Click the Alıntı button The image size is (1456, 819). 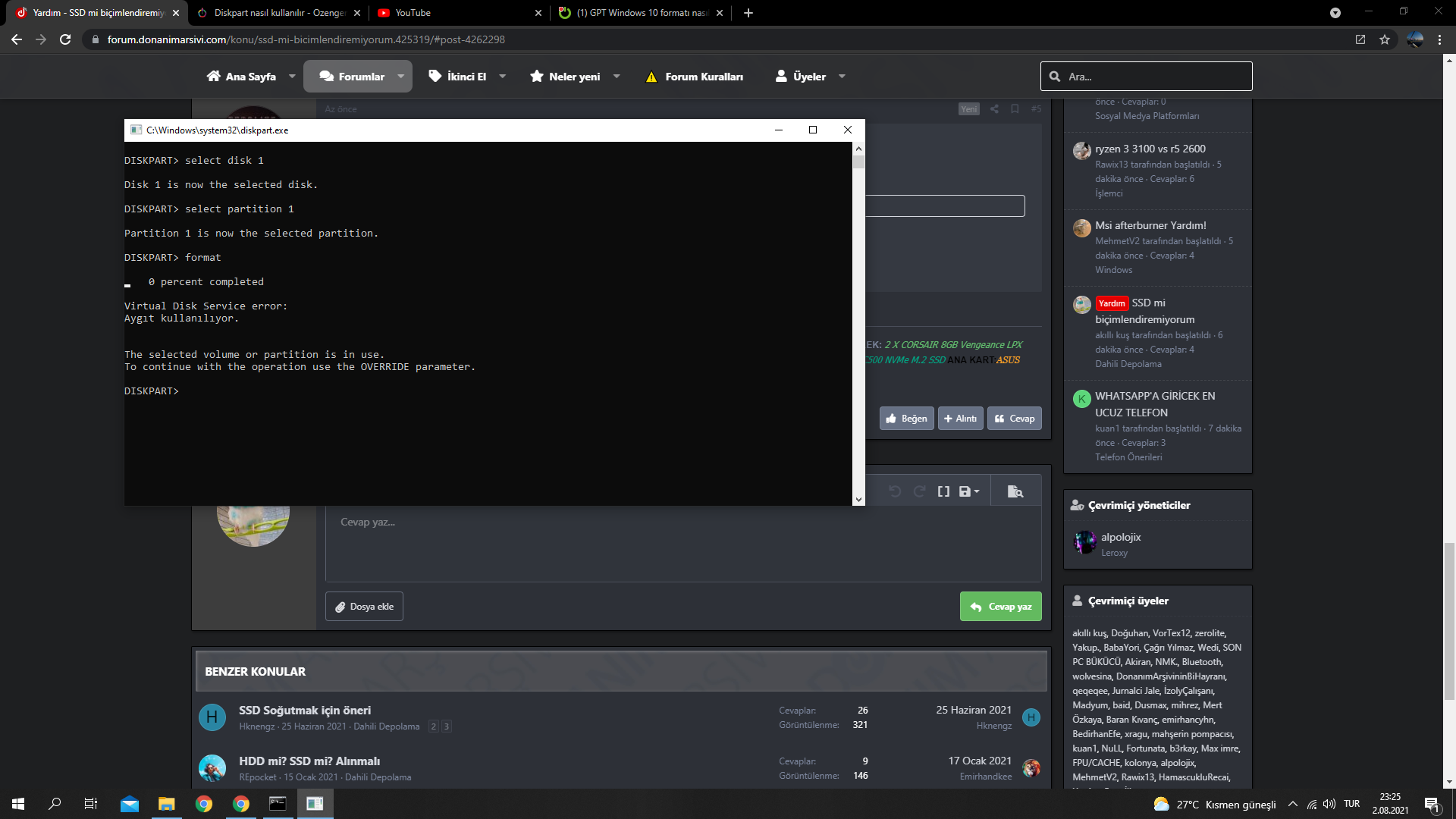point(960,419)
